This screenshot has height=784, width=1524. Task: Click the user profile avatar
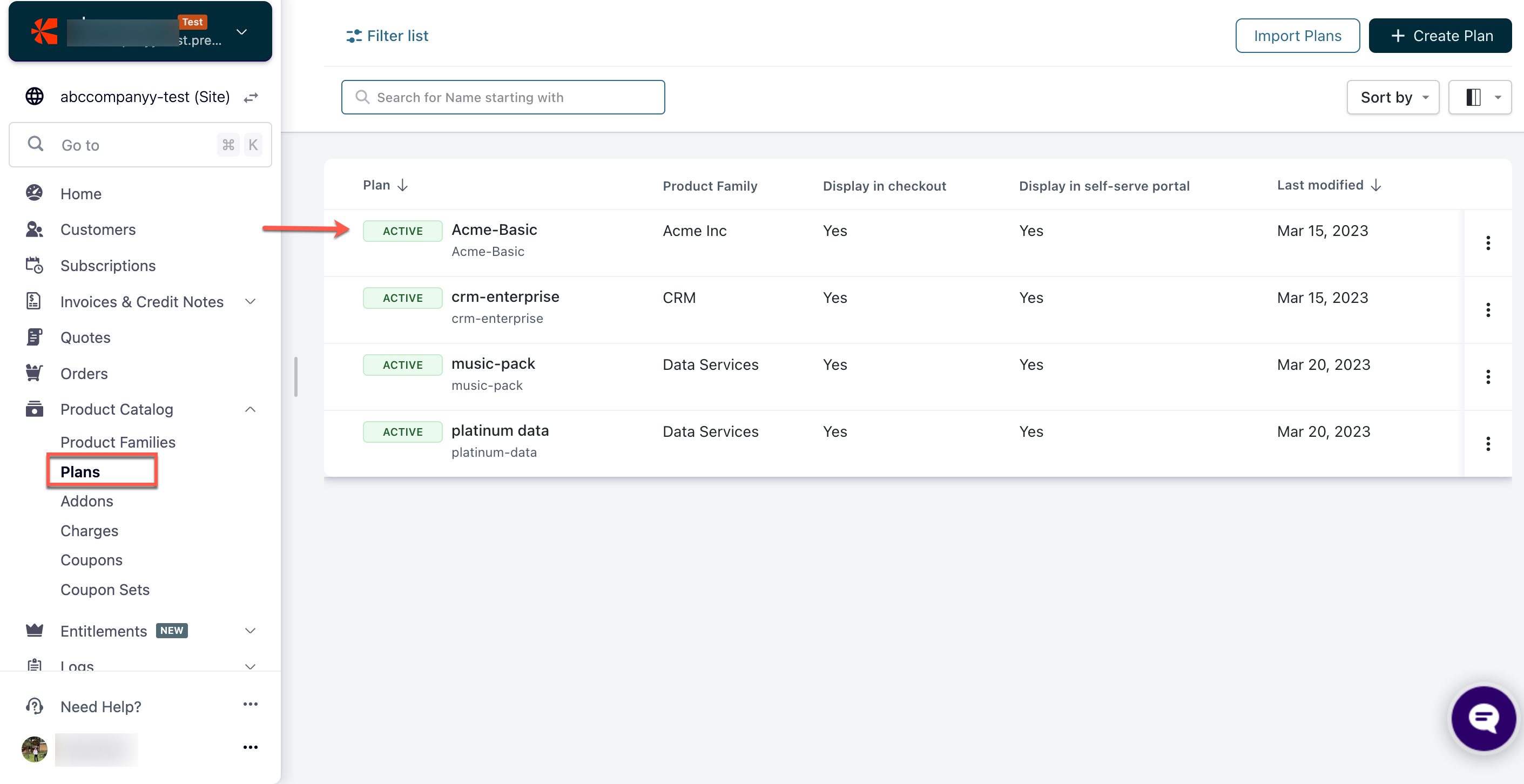coord(35,749)
